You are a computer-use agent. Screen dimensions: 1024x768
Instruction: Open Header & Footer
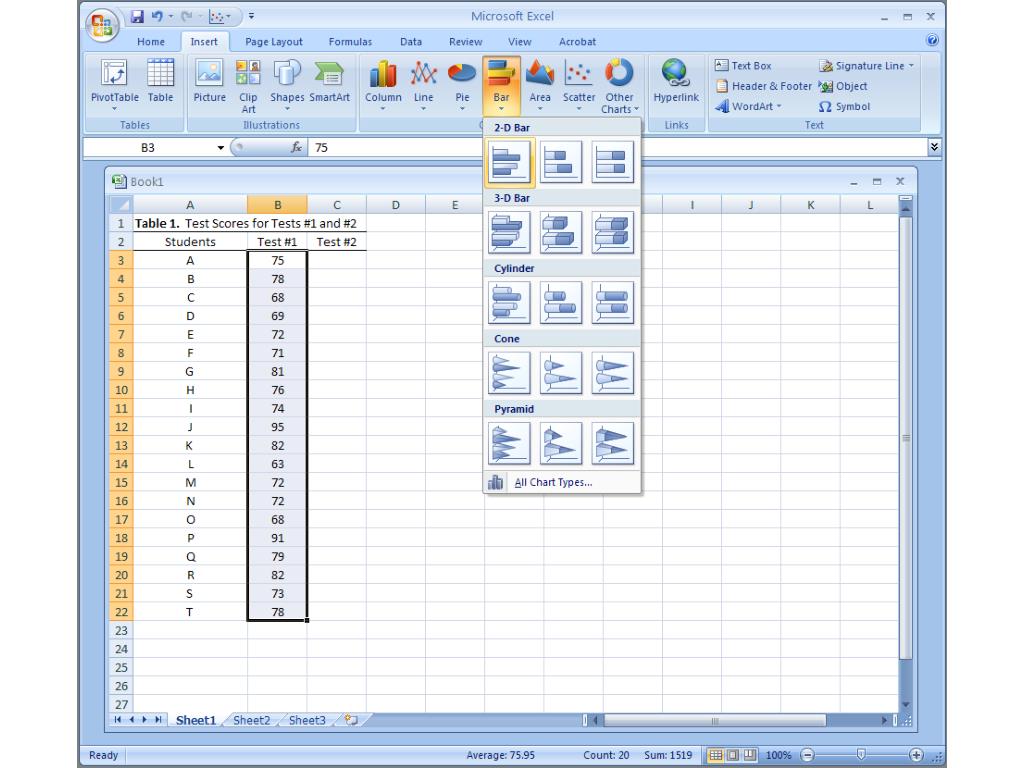763,86
